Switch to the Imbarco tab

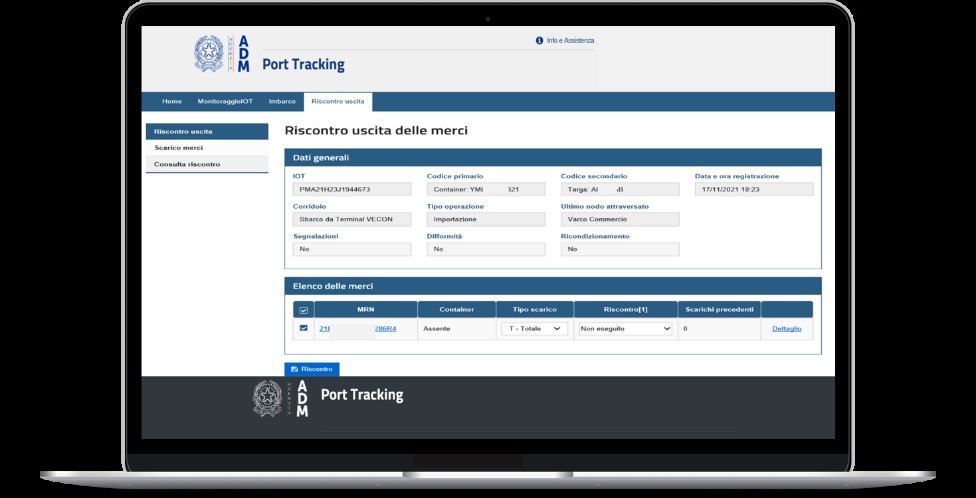pyautogui.click(x=282, y=101)
